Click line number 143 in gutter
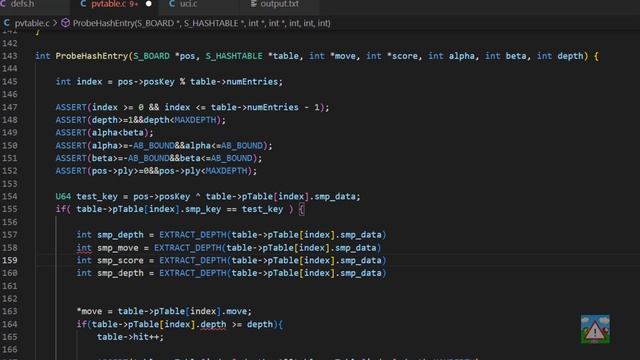Viewport: 640px width, 360px height. coord(10,56)
